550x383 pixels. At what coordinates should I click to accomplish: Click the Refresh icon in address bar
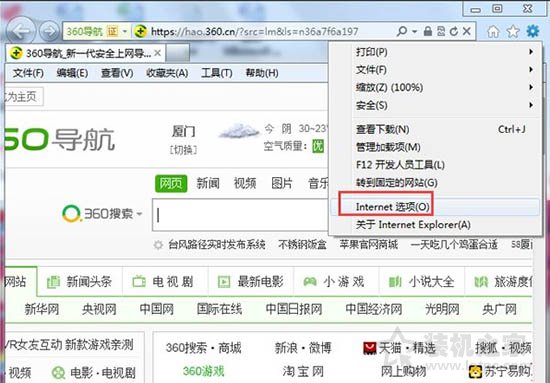tap(454, 32)
